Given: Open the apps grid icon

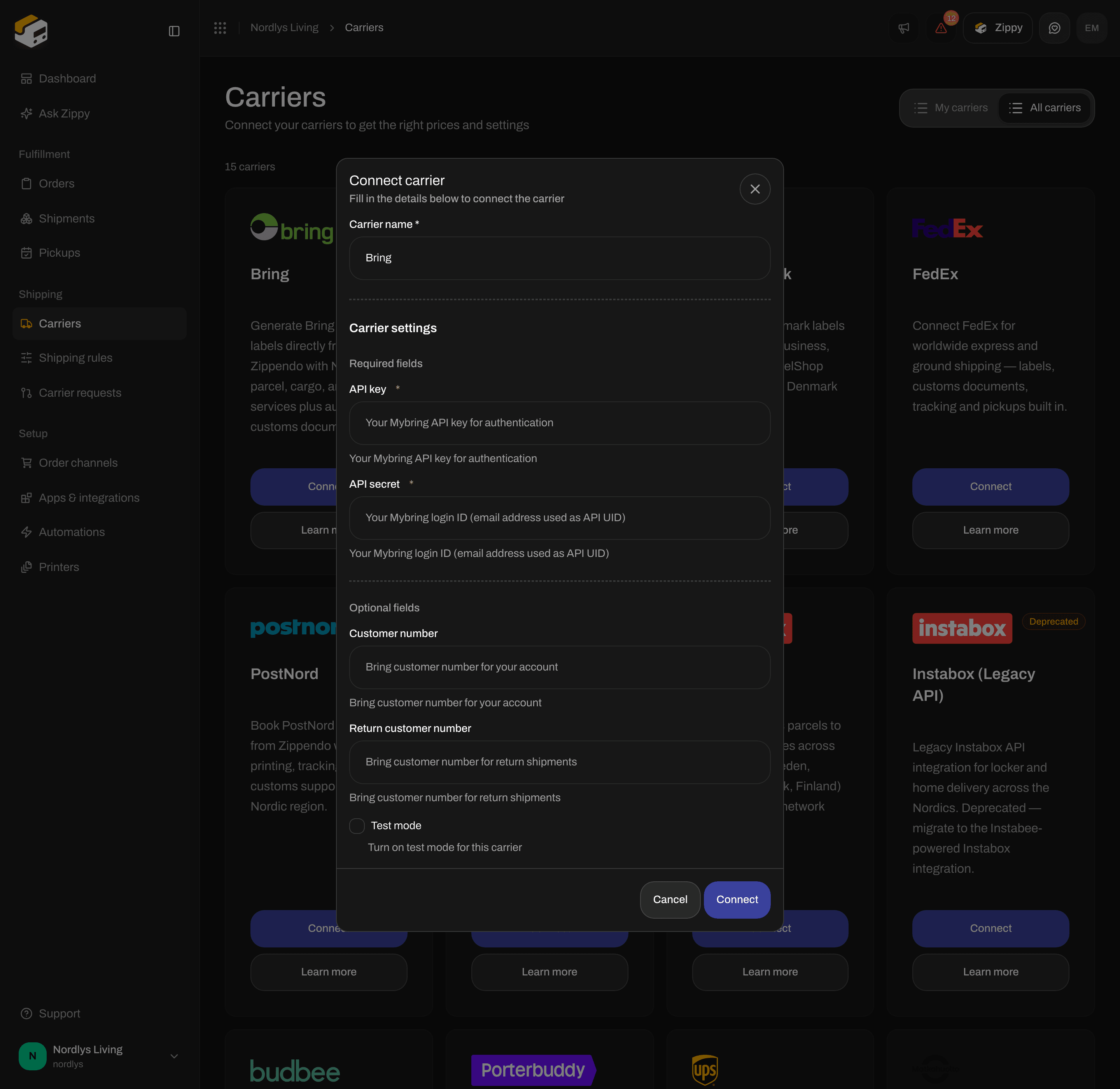Looking at the screenshot, I should click(220, 28).
